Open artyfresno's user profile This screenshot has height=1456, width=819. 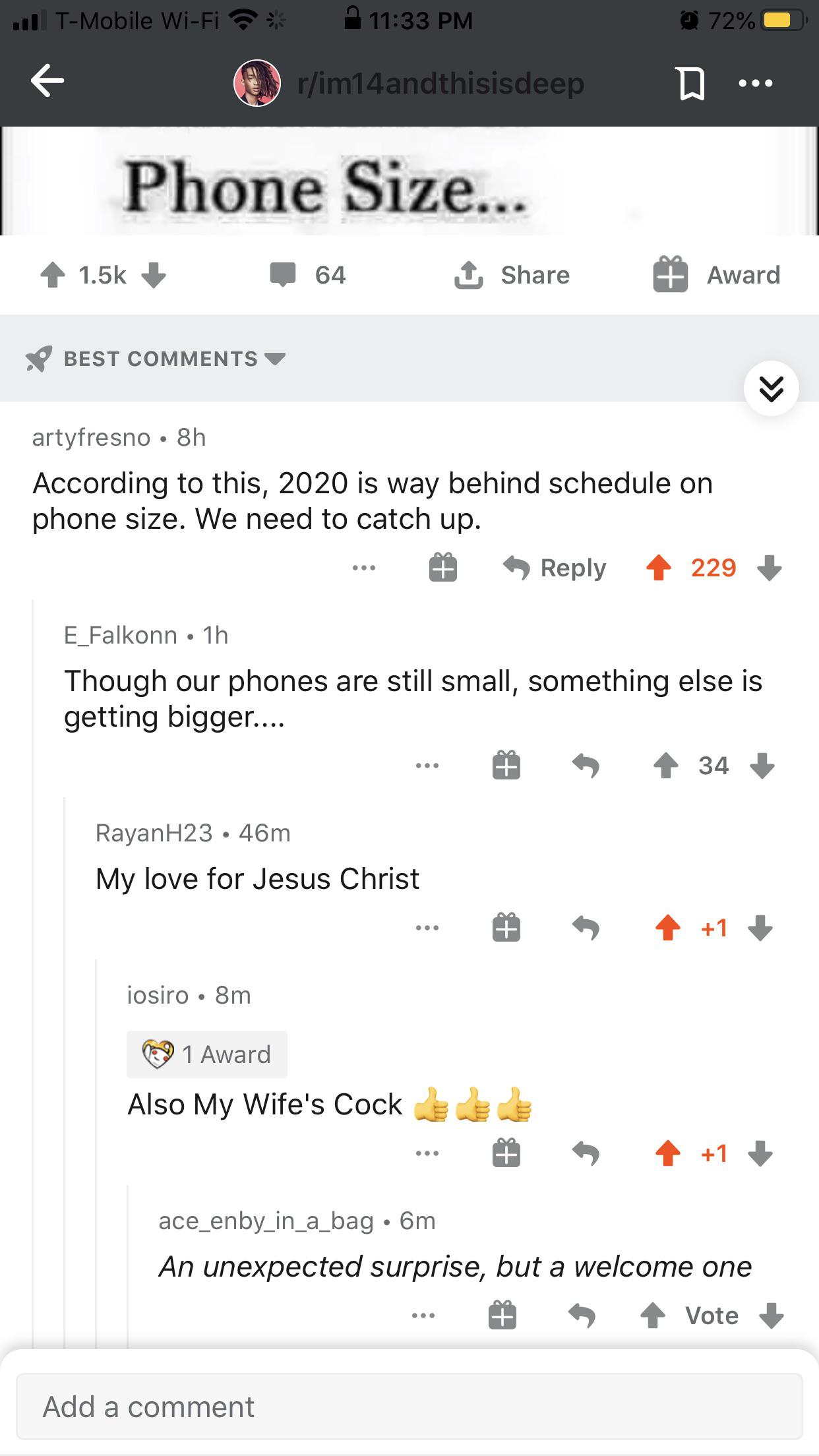91,437
